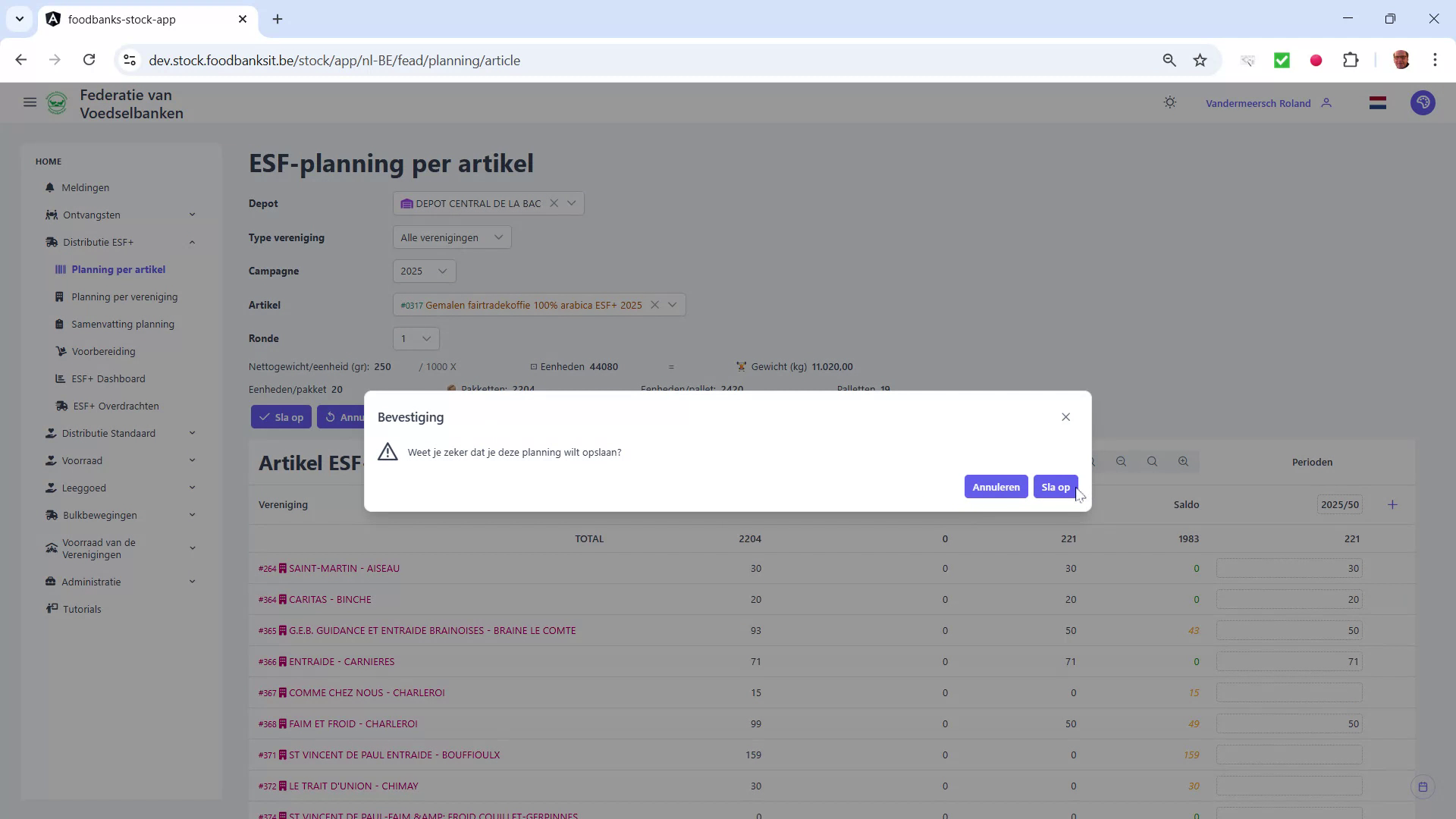The image size is (1456, 819).
Task: Switch language via the Dutch flag icon
Action: point(1379,102)
